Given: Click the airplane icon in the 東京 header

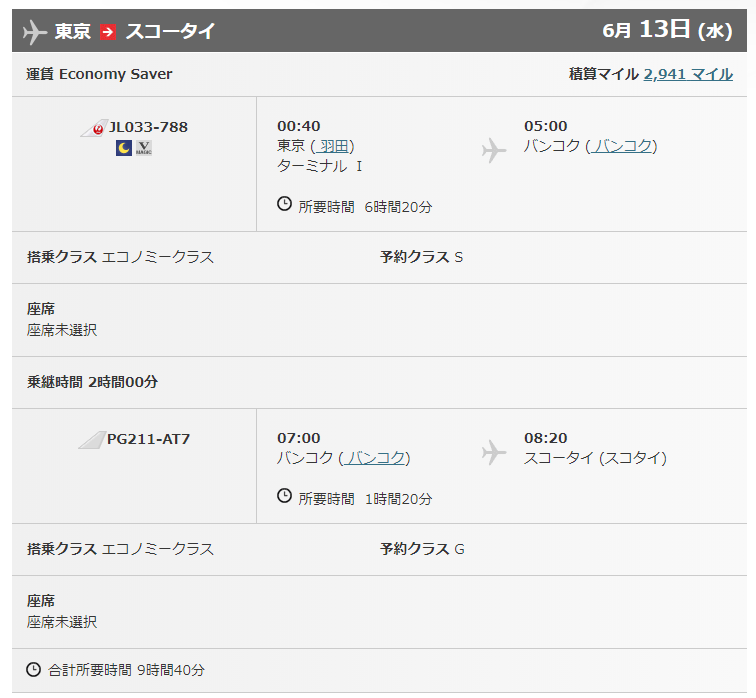Looking at the screenshot, I should [x=35, y=32].
